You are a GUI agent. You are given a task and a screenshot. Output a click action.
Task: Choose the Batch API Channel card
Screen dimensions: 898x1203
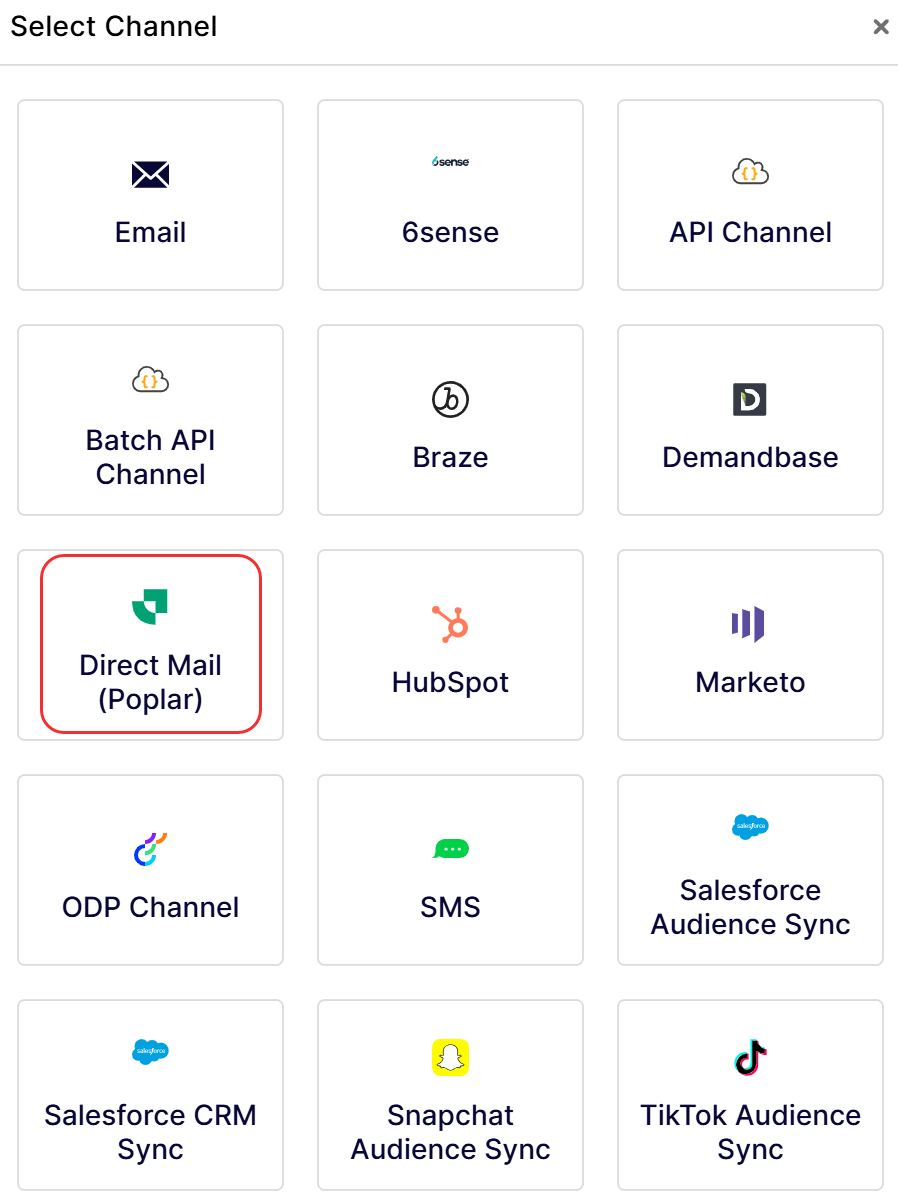coord(150,420)
